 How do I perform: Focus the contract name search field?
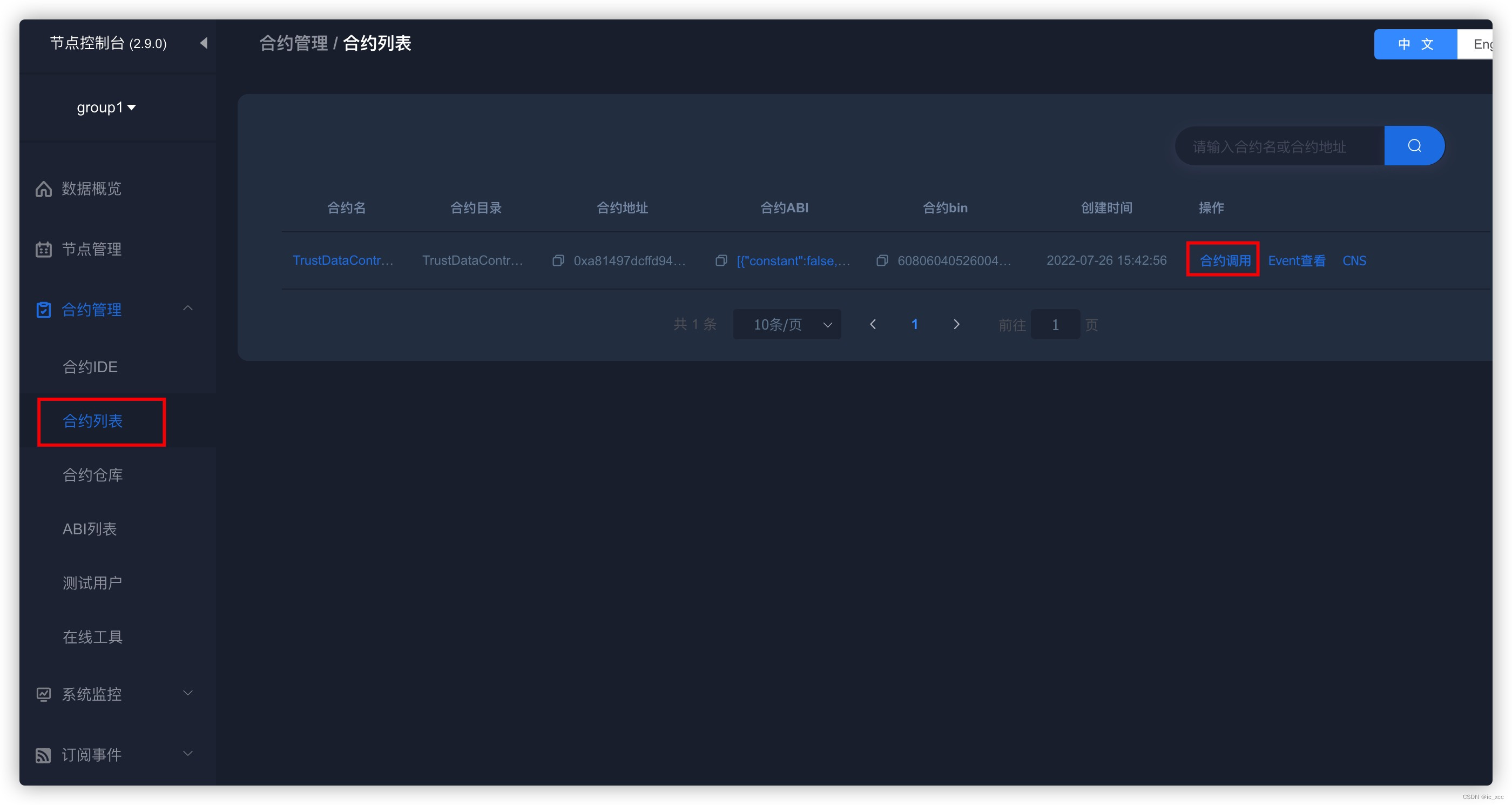click(x=1280, y=146)
